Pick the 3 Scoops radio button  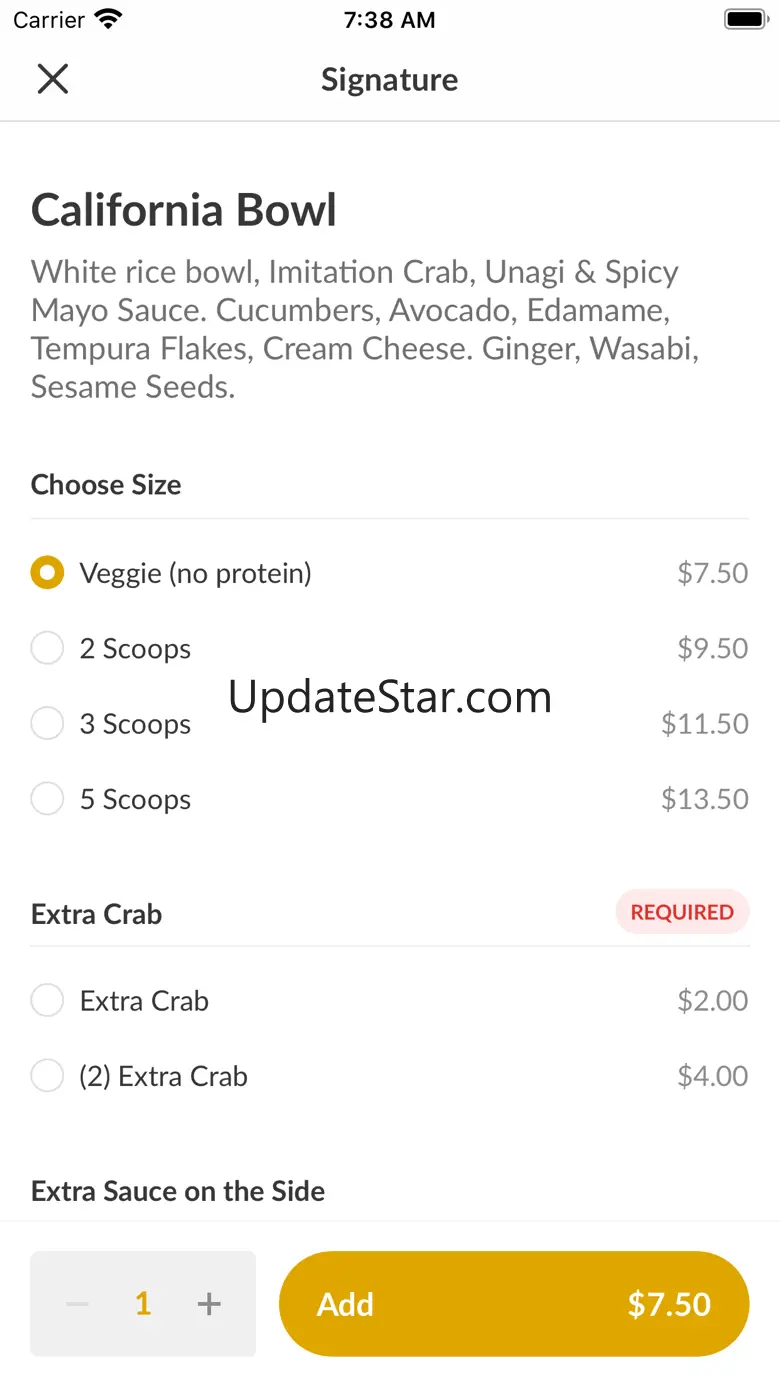pos(47,724)
